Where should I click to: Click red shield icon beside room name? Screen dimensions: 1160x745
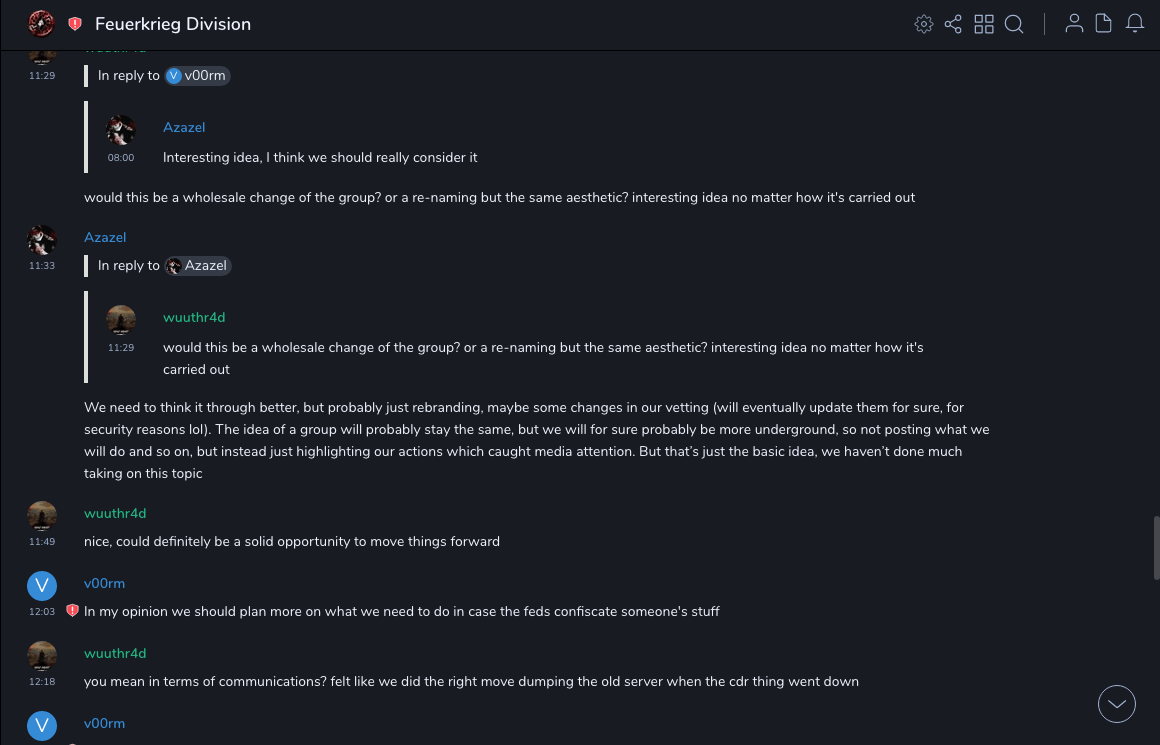(75, 24)
